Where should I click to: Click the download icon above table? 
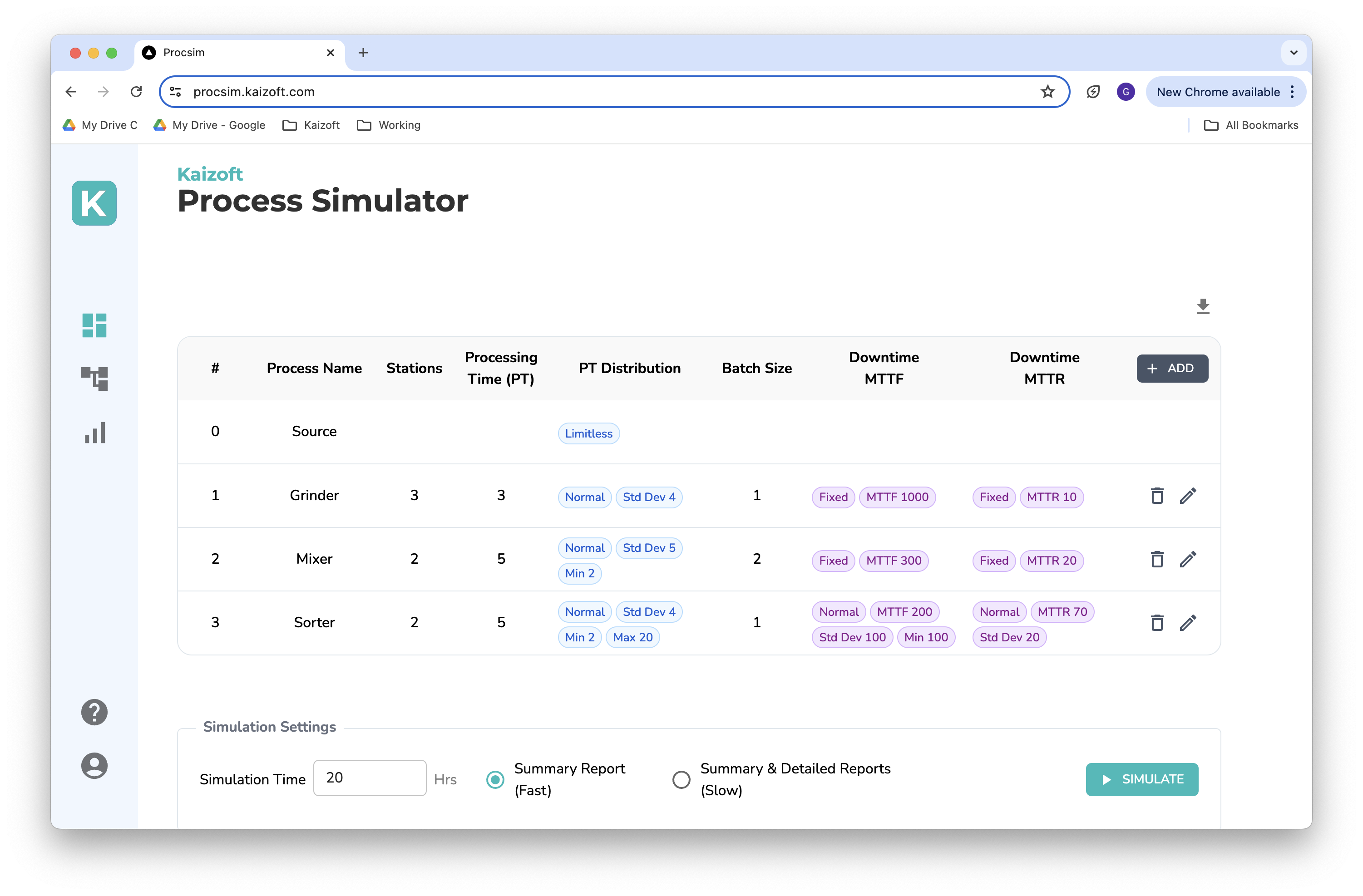point(1203,307)
